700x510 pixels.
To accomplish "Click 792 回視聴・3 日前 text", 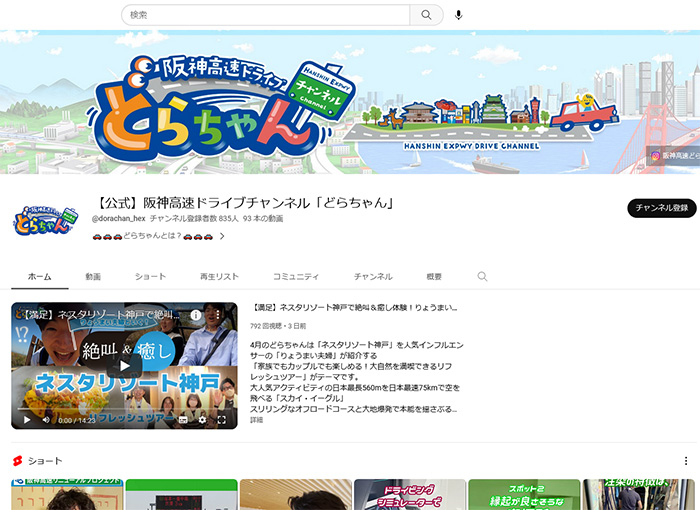I will (x=278, y=326).
